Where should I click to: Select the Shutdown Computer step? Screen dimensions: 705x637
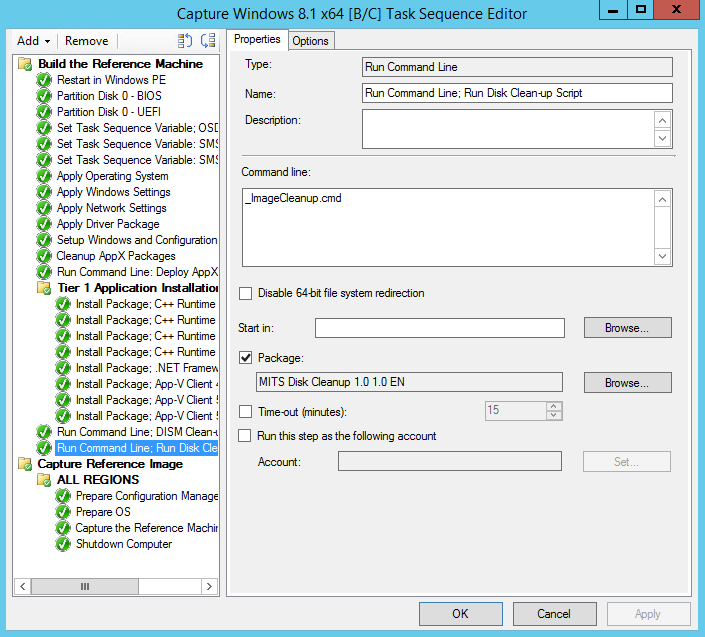click(124, 544)
